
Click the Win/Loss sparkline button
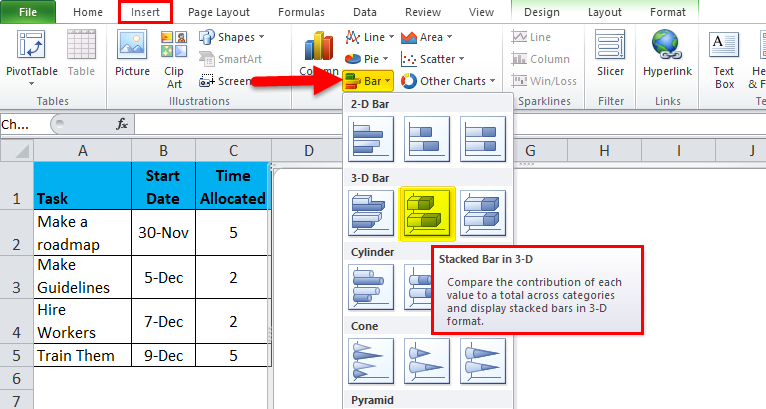[x=544, y=81]
